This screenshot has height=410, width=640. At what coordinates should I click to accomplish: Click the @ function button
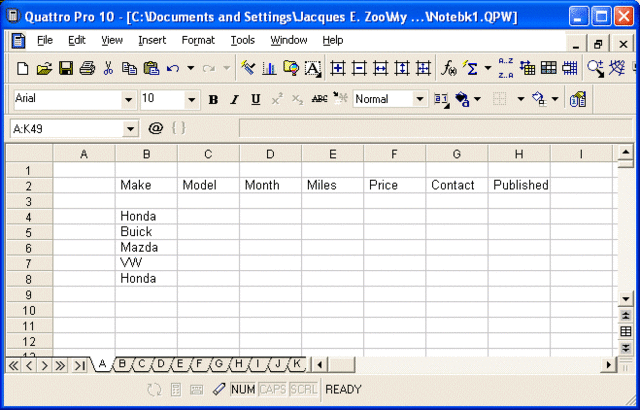pyautogui.click(x=156, y=129)
